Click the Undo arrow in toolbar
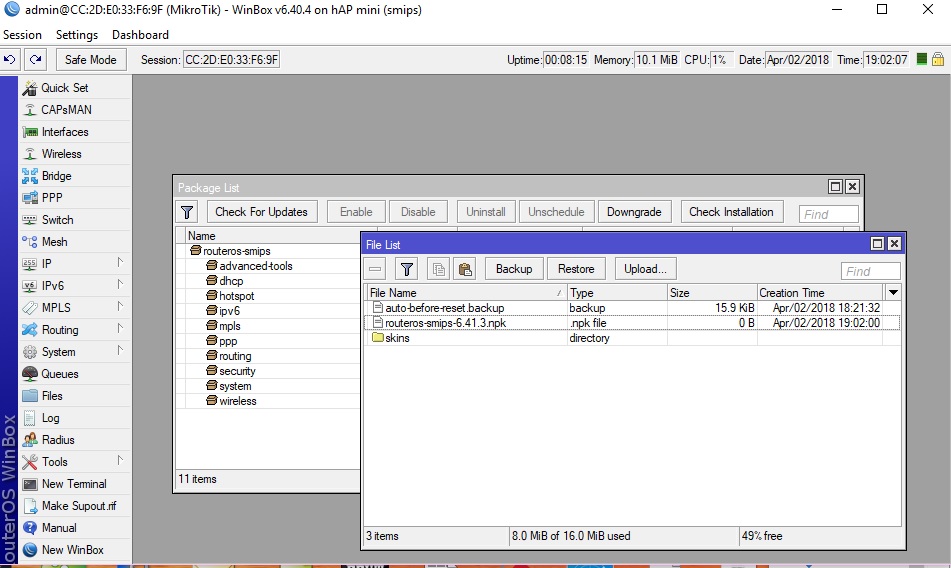Viewport: 951px width, 568px height. click(10, 59)
